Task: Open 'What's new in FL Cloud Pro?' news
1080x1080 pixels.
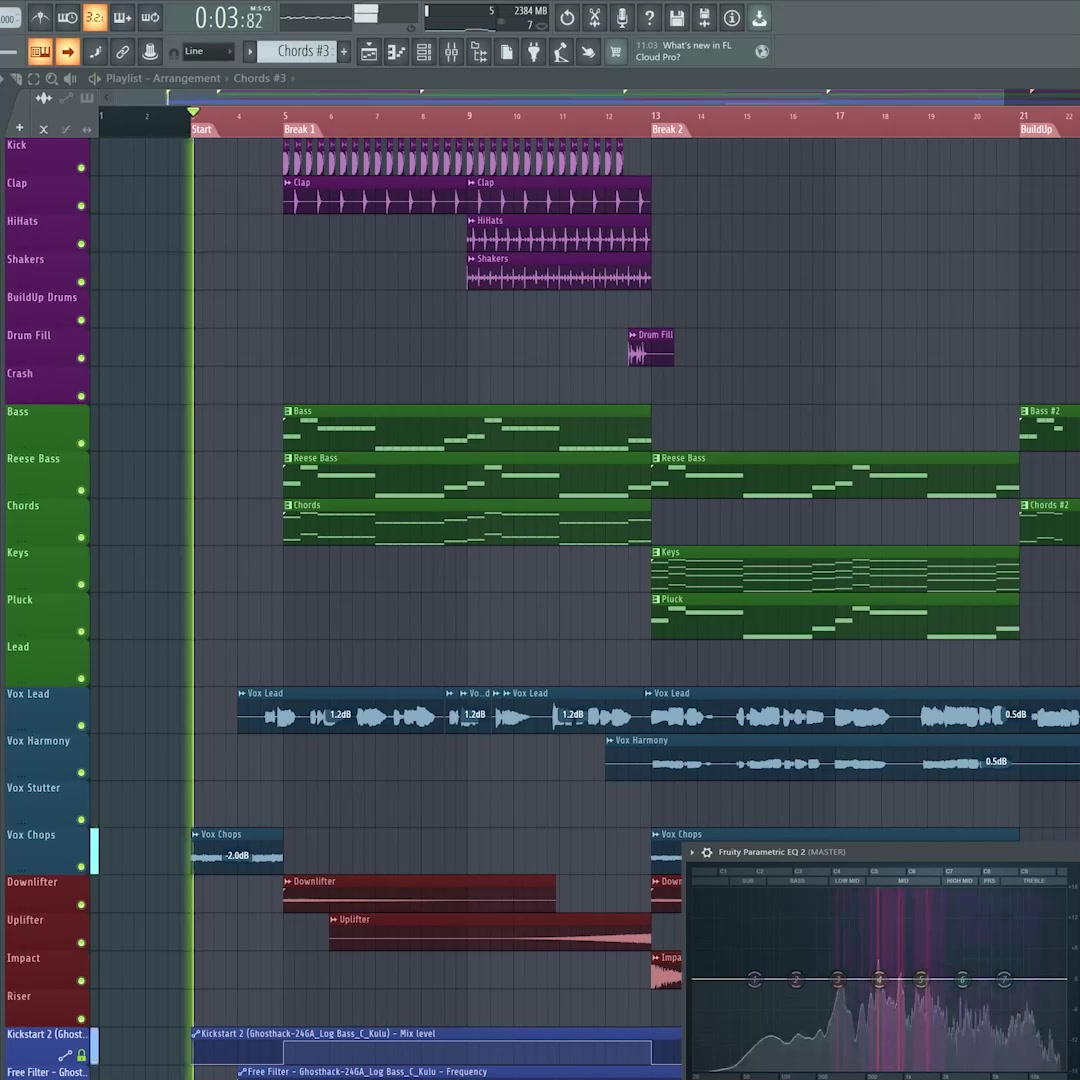Action: [701, 52]
